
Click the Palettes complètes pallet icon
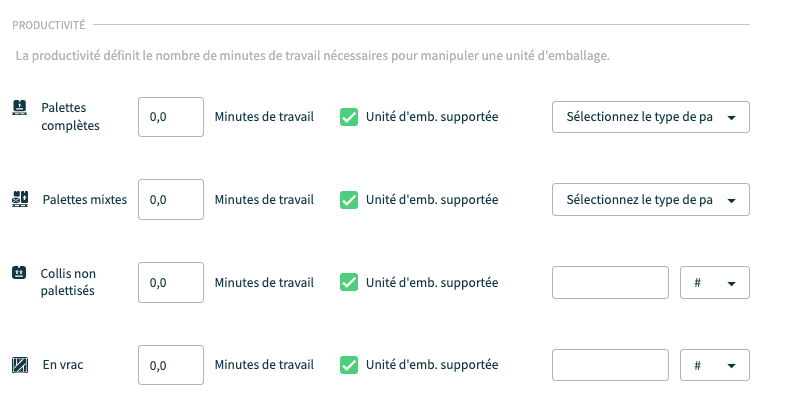[x=20, y=108]
